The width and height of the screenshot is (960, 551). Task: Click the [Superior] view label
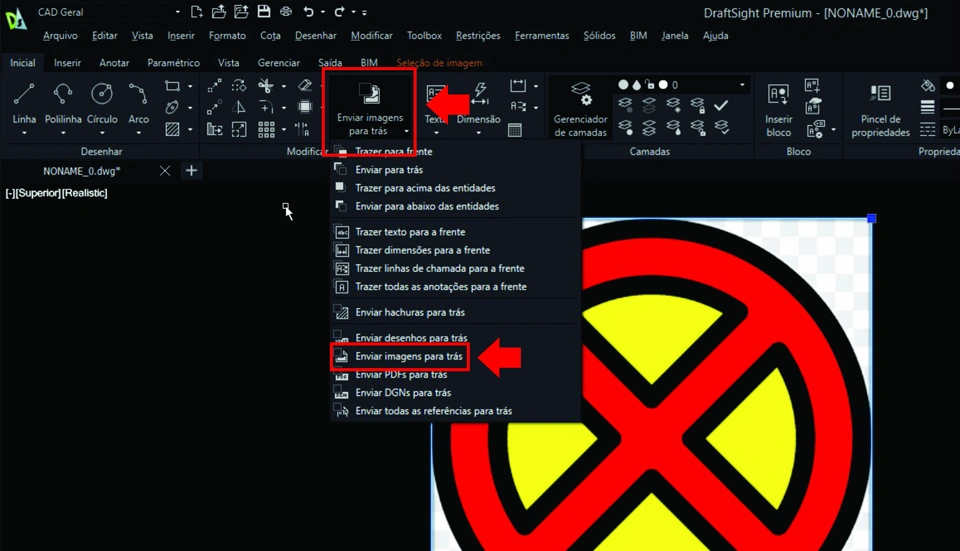pyautogui.click(x=38, y=193)
